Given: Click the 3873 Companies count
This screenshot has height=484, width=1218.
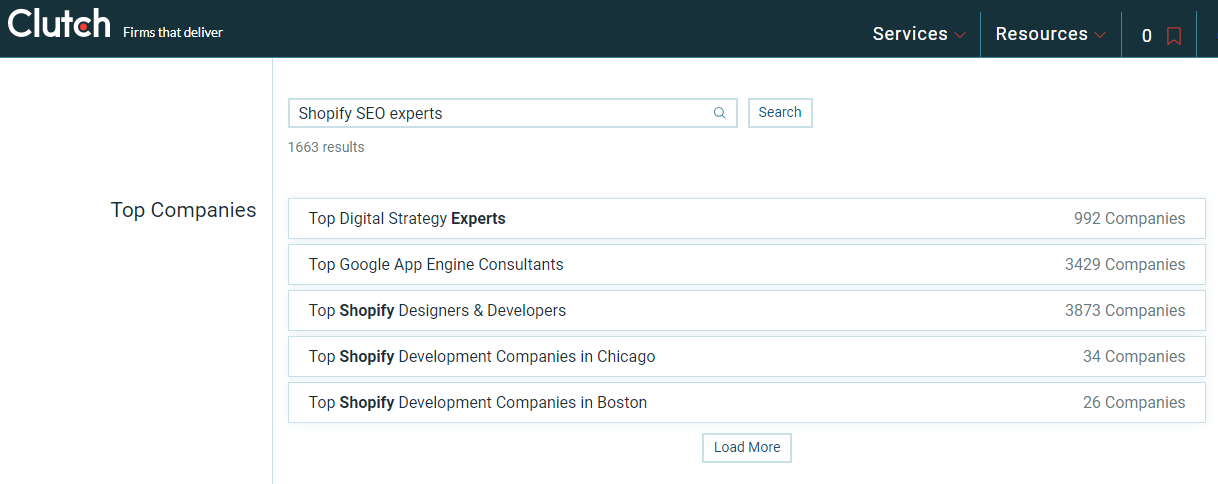Looking at the screenshot, I should click(x=1125, y=311).
